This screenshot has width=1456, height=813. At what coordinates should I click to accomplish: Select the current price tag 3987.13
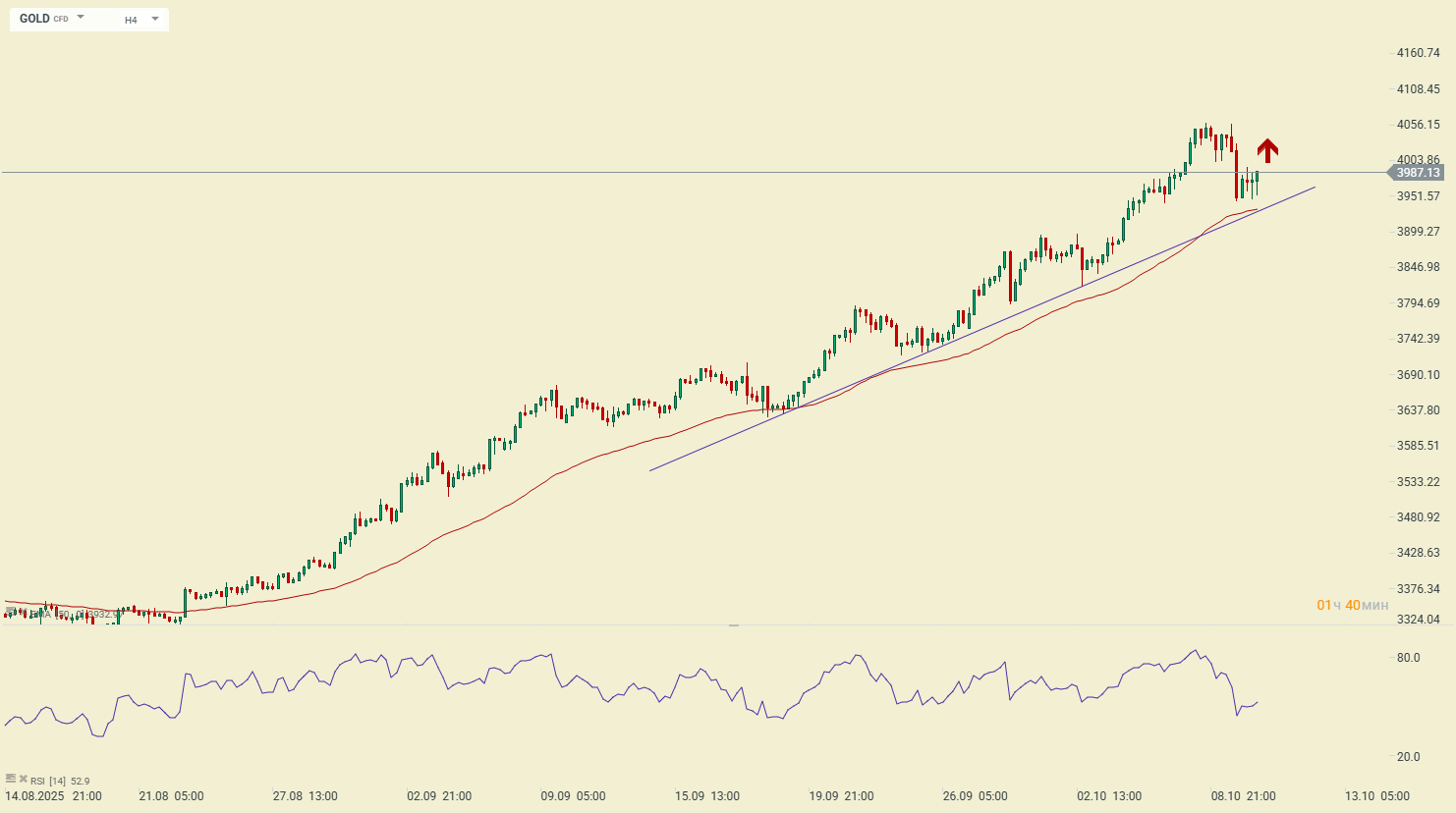pos(1418,173)
